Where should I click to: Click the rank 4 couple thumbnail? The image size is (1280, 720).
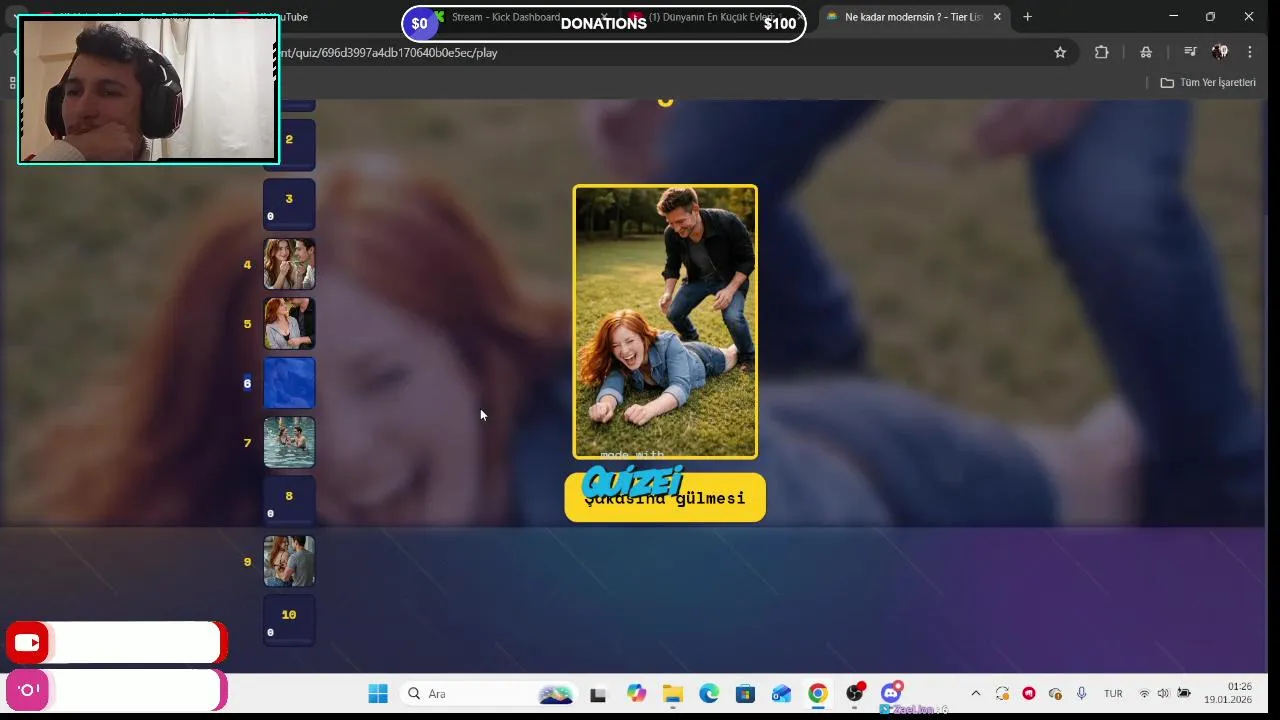tap(289, 264)
